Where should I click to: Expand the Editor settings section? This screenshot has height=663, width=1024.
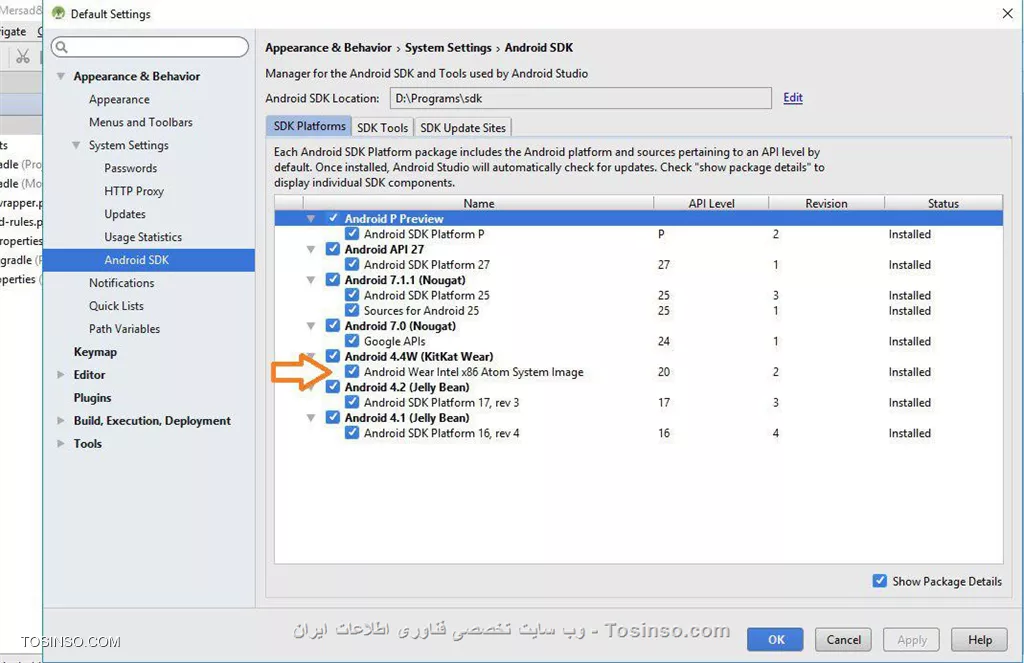(61, 374)
